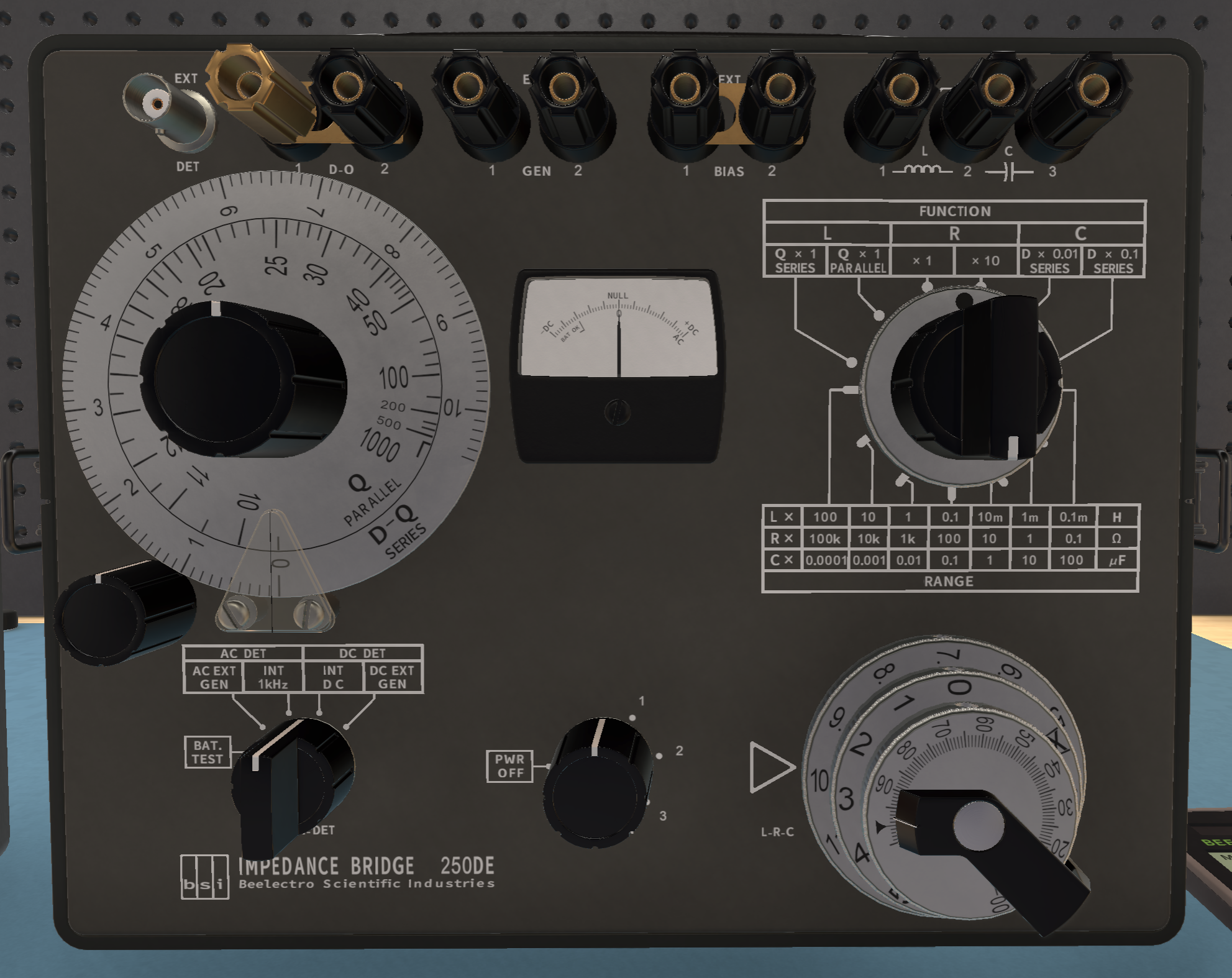Image resolution: width=1232 pixels, height=978 pixels.
Task: Click the L-R-C label
Action: click(x=777, y=832)
